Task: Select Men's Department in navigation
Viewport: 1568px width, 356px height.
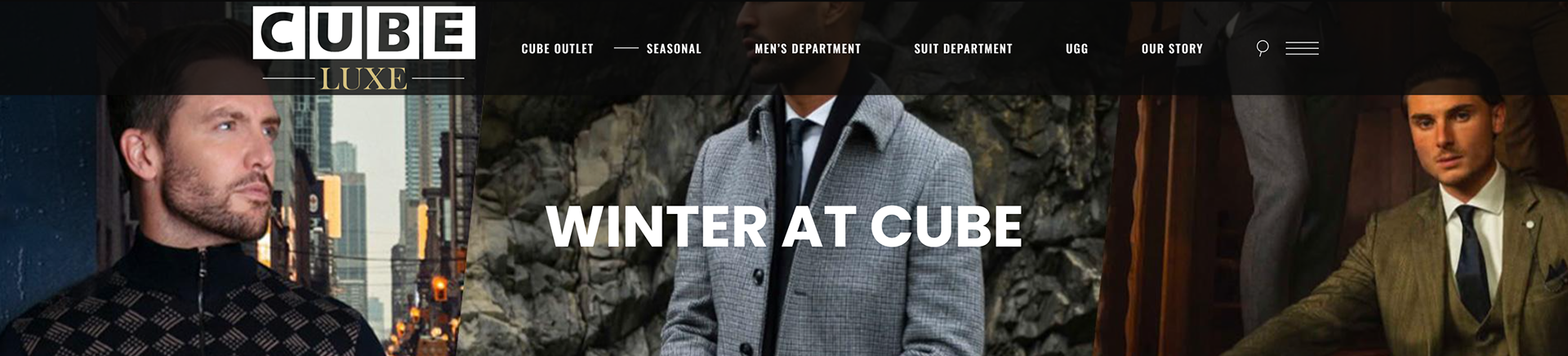Action: [808, 49]
